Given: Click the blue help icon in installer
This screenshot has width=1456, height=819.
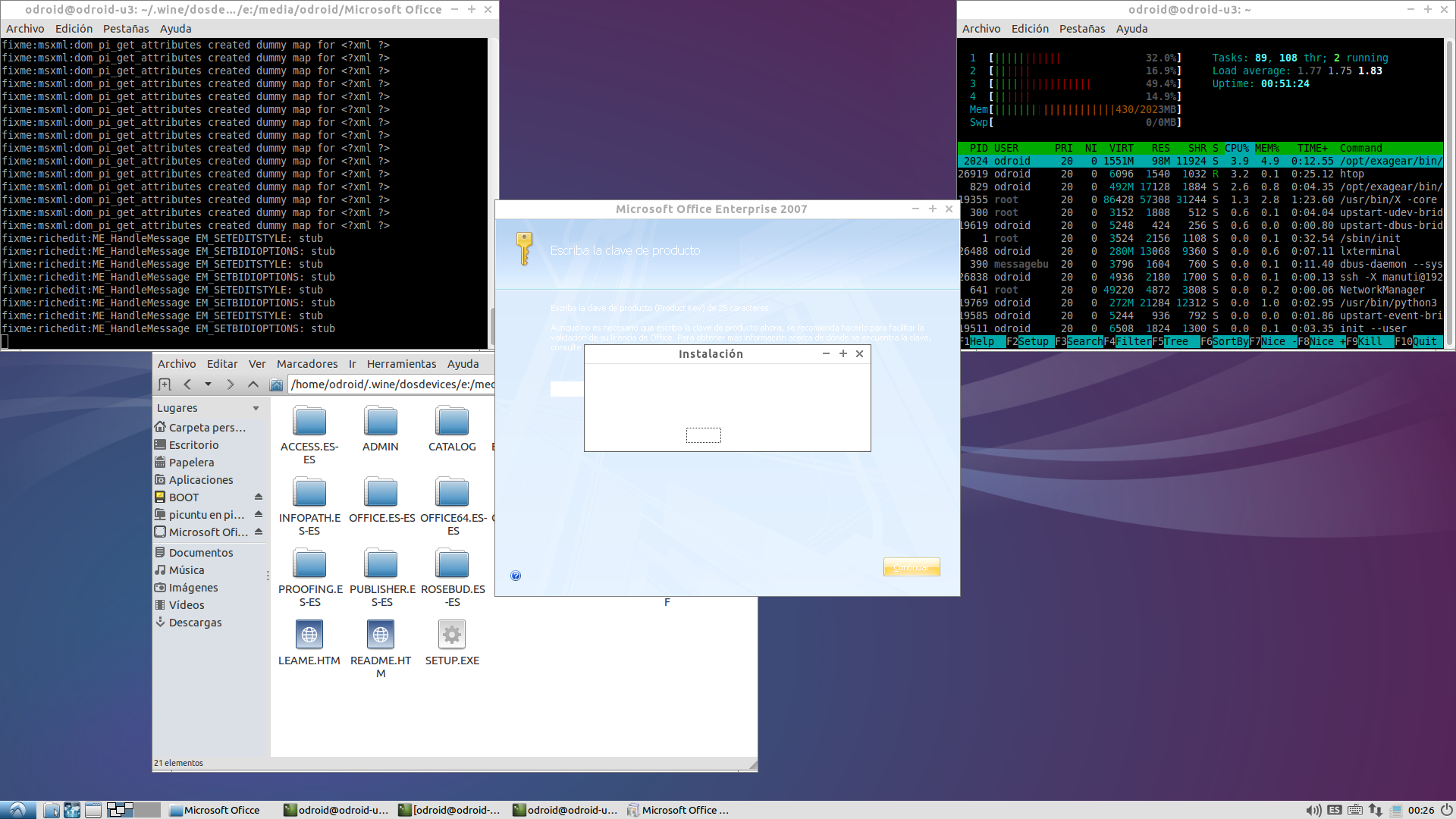Looking at the screenshot, I should click(516, 576).
